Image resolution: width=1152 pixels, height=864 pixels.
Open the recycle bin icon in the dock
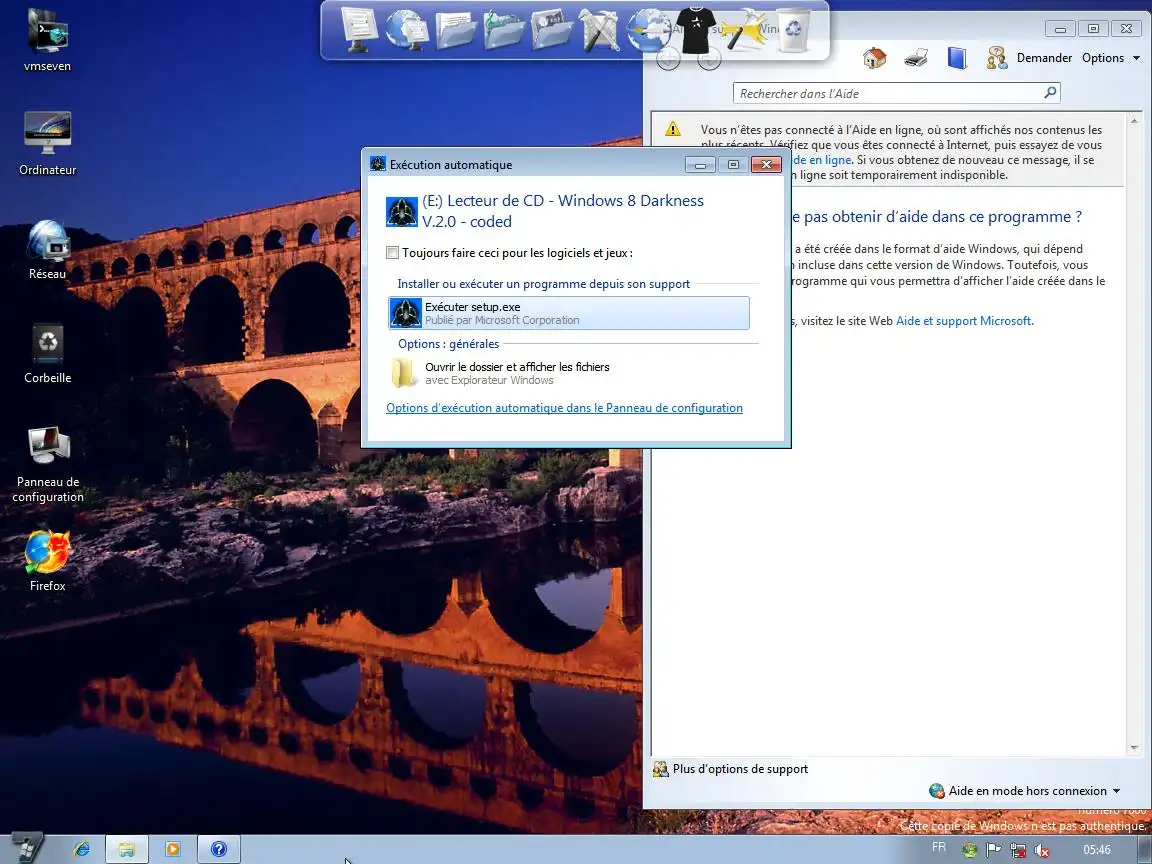pos(793,29)
